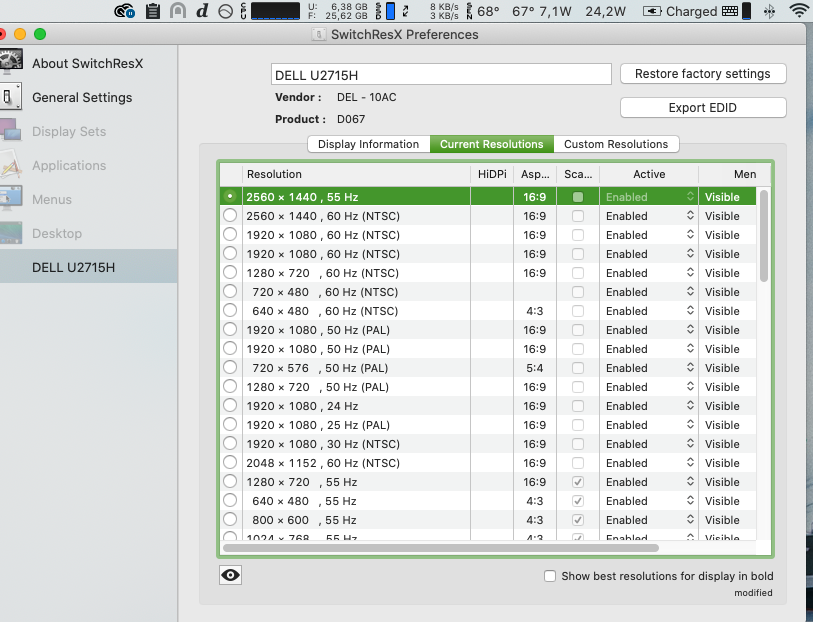Screen dimensions: 813x622
Task: Click the DELL U2715H display name field
Action: coord(441,75)
